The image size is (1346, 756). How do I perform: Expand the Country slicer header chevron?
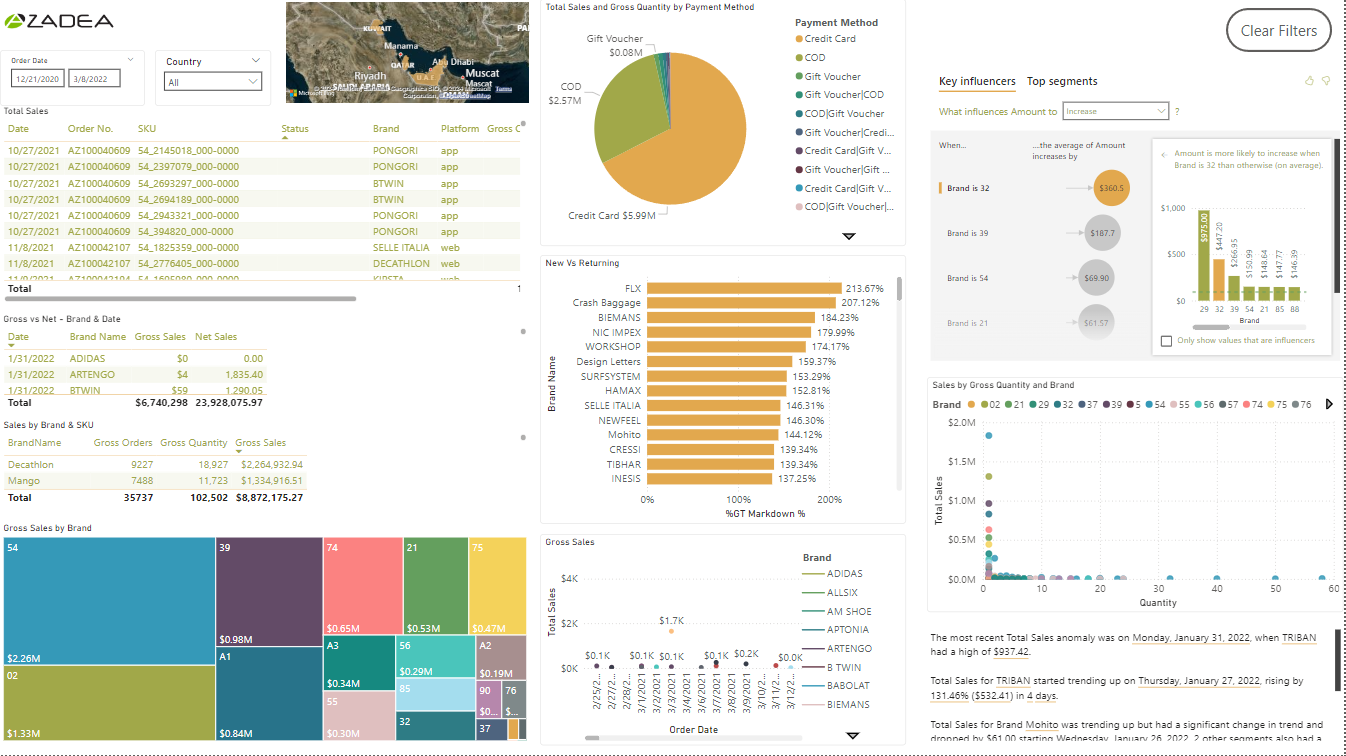click(x=257, y=61)
